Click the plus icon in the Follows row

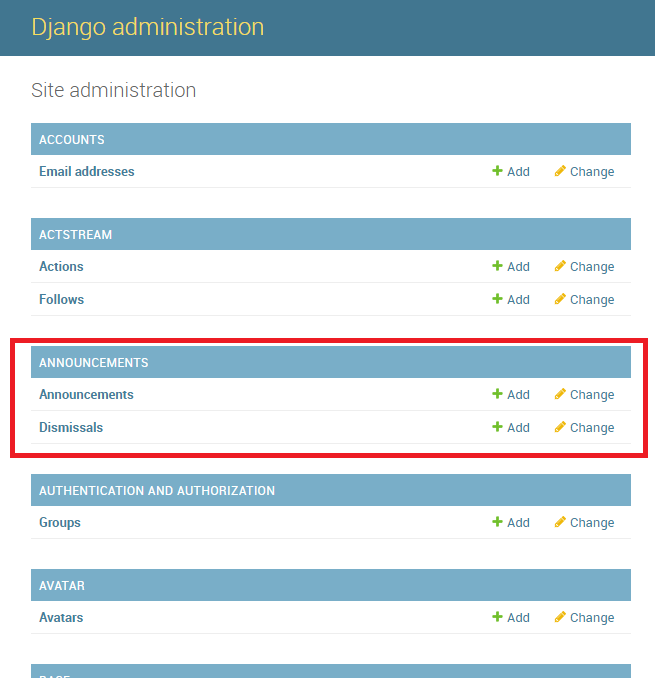click(497, 299)
